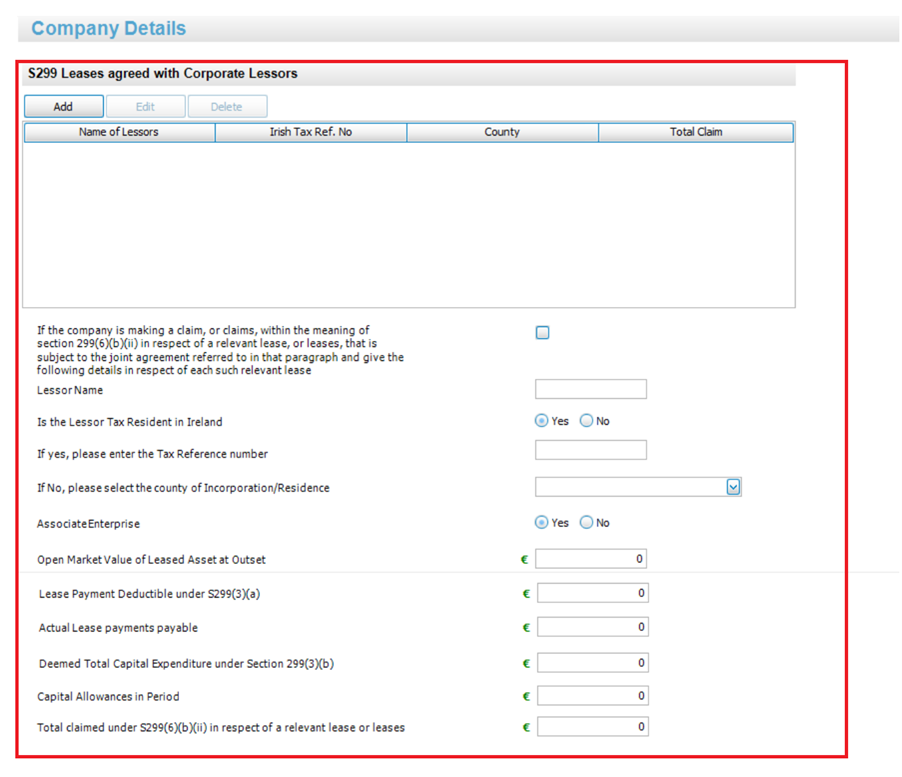Select Yes for Associate Enterprise
The height and width of the screenshot is (777, 902).
tap(541, 523)
